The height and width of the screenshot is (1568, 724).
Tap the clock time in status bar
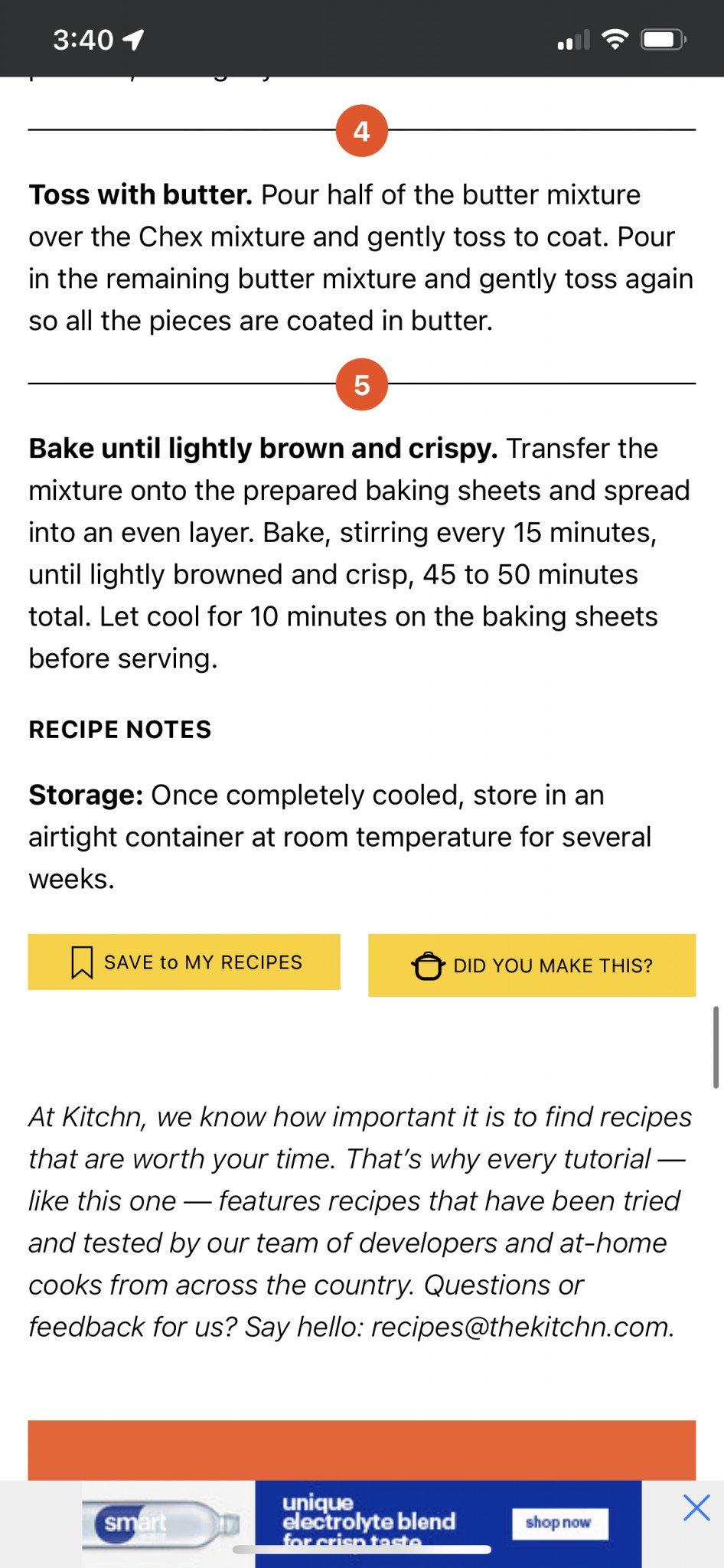pyautogui.click(x=83, y=39)
